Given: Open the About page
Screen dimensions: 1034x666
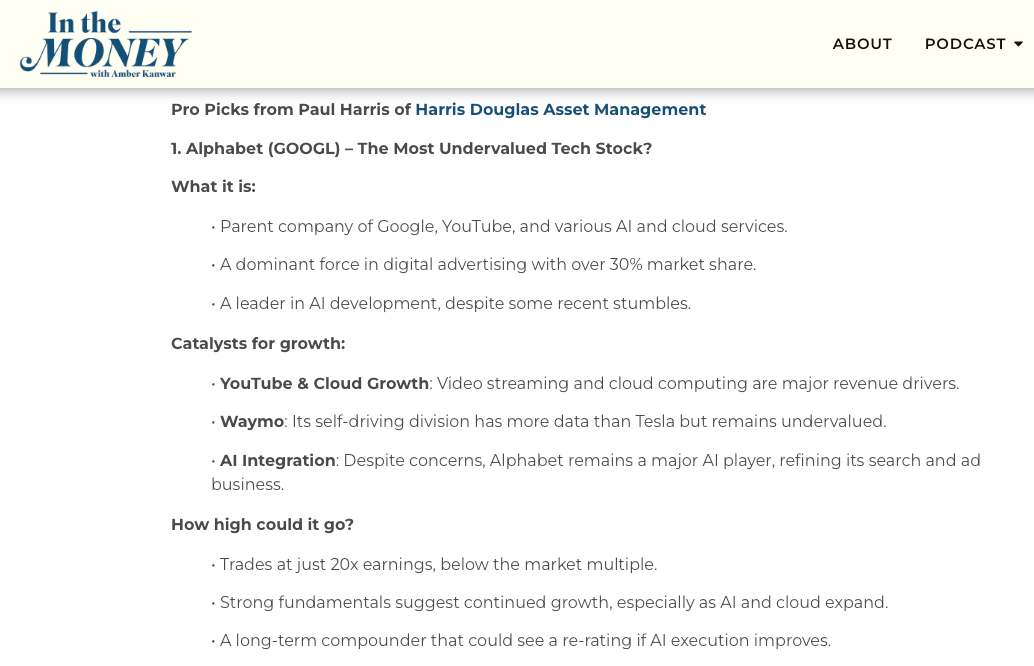Looking at the screenshot, I should [862, 44].
